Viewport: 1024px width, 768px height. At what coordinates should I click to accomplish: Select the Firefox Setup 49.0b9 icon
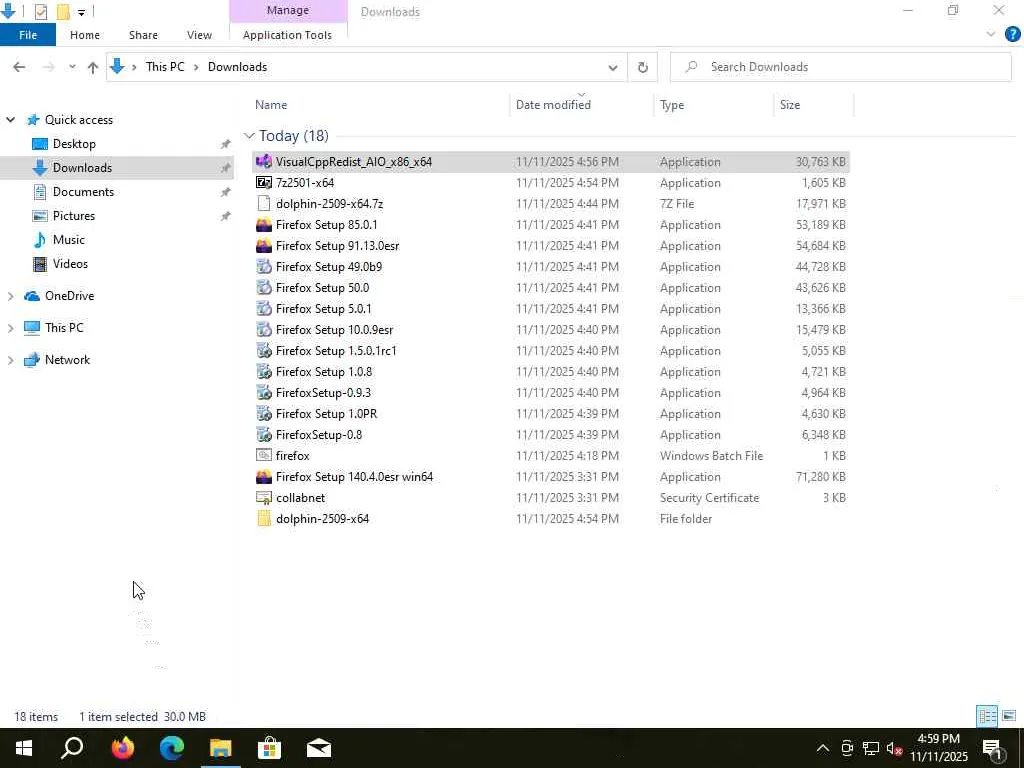tap(264, 266)
